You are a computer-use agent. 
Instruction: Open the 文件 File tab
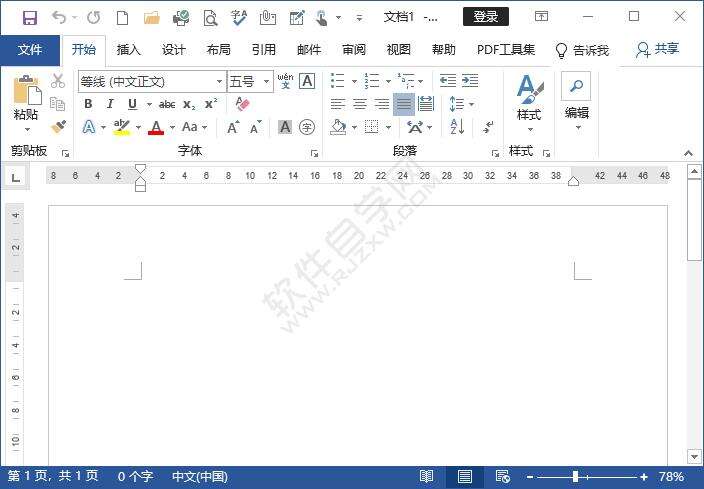click(x=30, y=49)
